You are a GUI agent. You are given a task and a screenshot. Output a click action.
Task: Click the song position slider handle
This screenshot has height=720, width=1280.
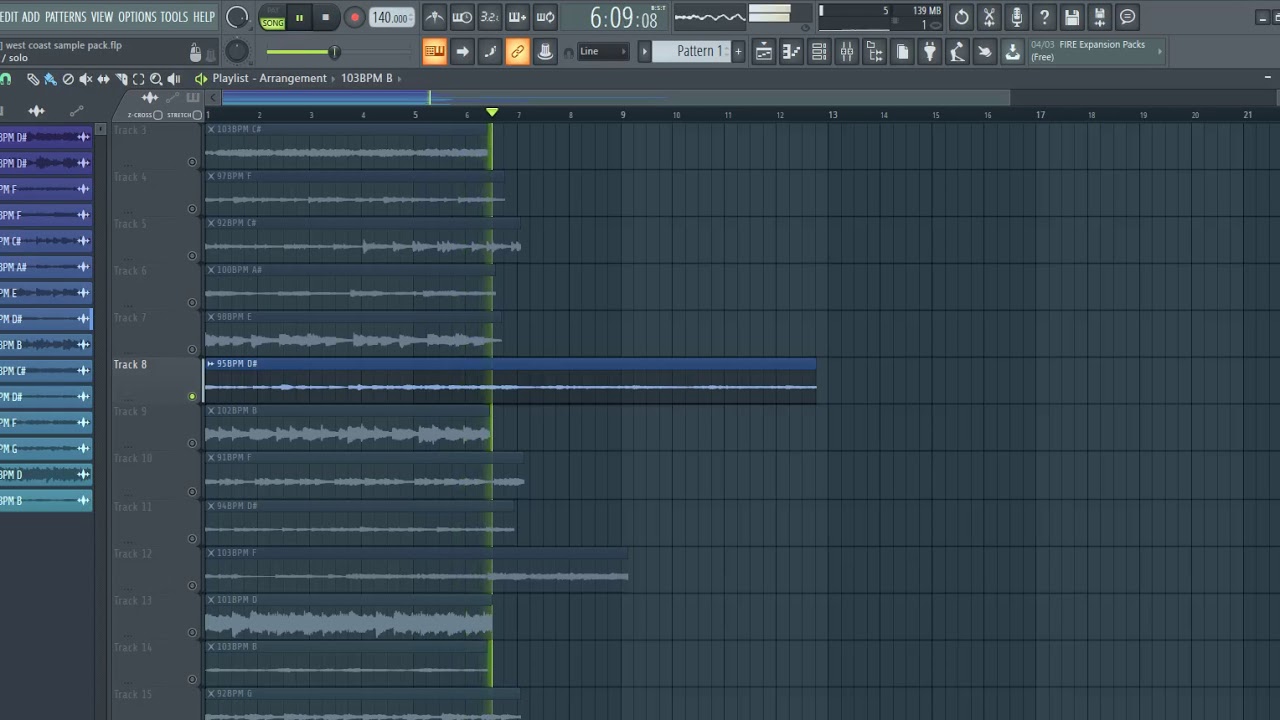click(x=334, y=52)
